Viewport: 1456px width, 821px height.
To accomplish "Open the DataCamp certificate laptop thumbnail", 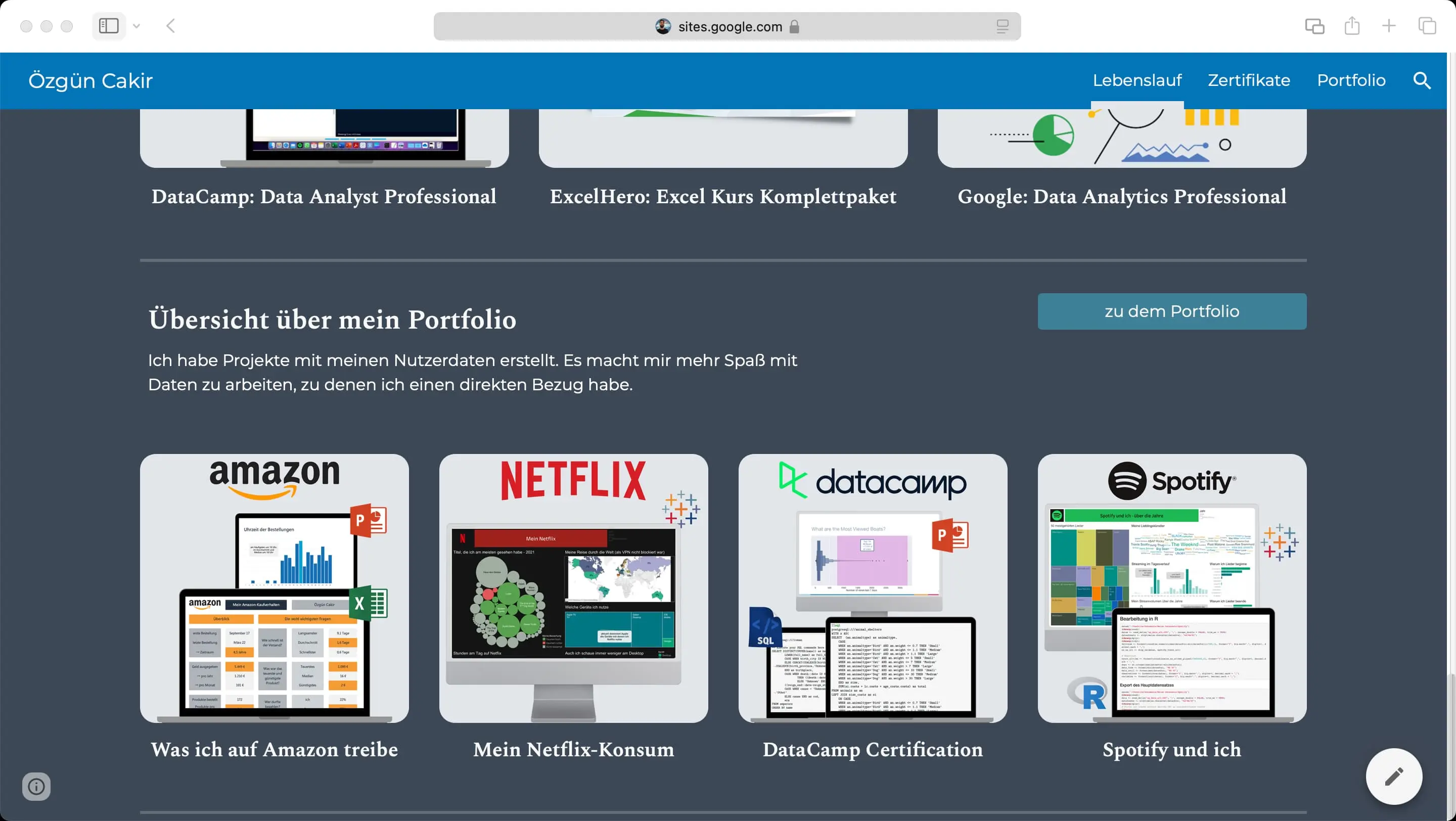I will point(325,138).
